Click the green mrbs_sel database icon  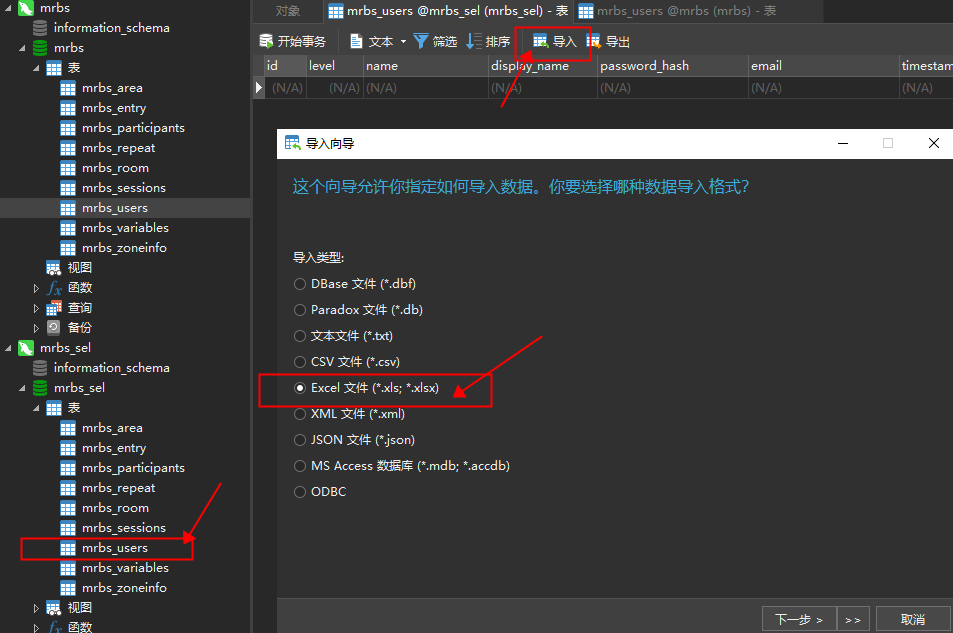(x=40, y=387)
